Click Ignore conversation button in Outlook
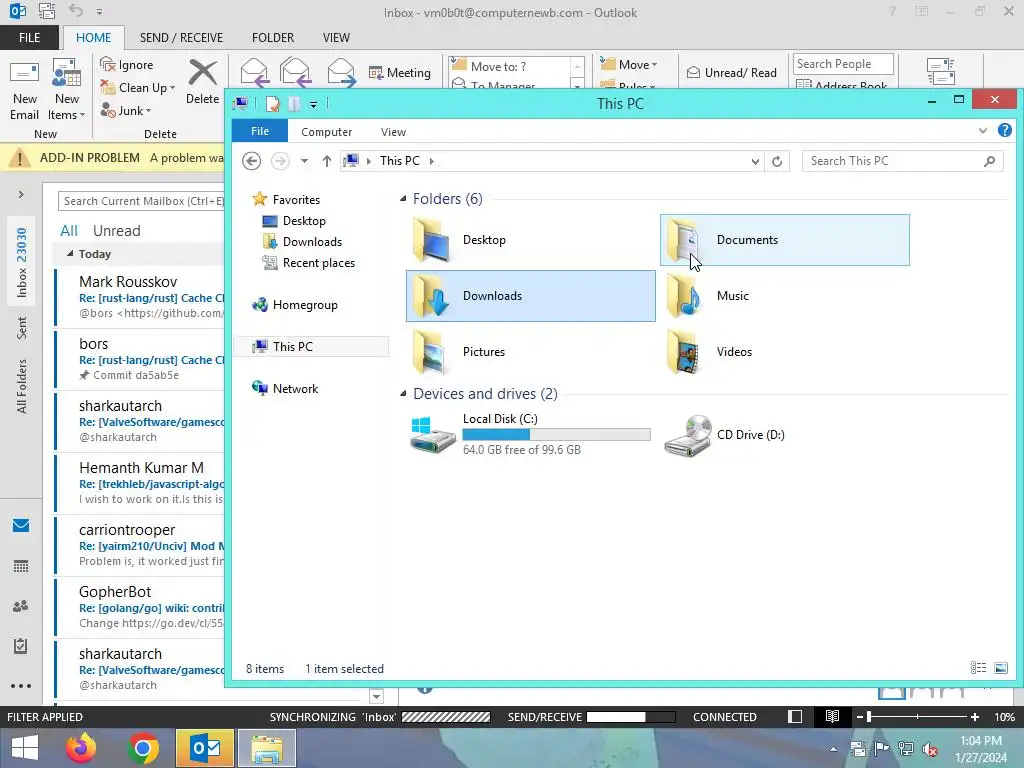Viewport: 1024px width, 768px height. 127,65
